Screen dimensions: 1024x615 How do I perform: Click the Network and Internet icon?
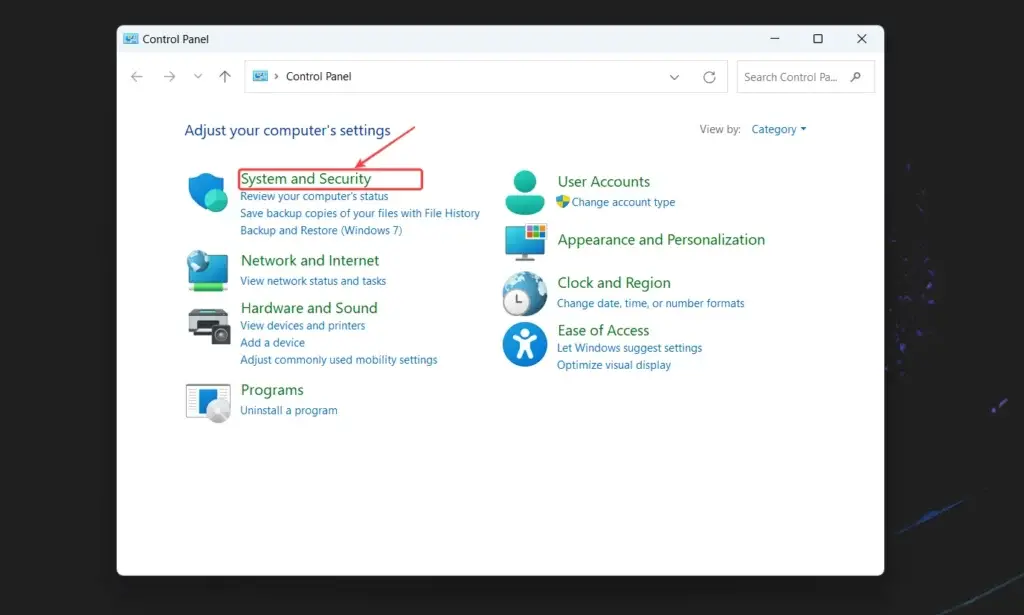click(207, 270)
